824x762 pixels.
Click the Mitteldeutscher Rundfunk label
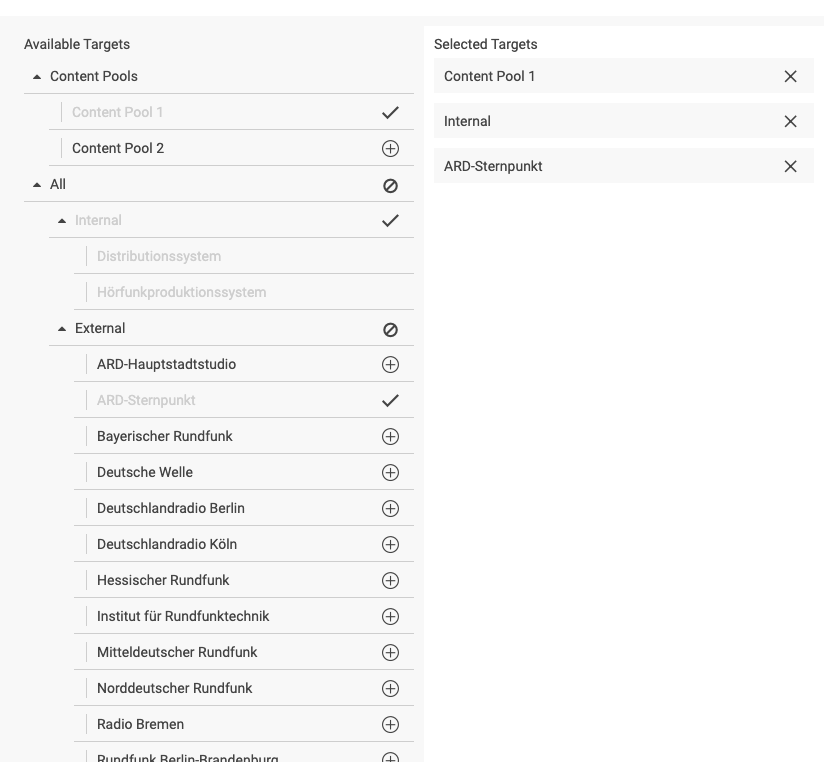click(x=177, y=652)
